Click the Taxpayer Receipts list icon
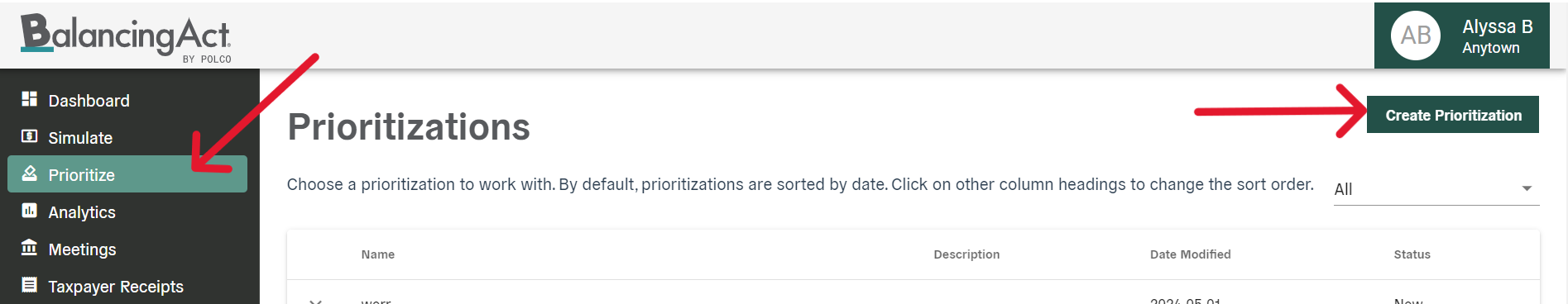This screenshot has width=1568, height=304. pyautogui.click(x=30, y=285)
